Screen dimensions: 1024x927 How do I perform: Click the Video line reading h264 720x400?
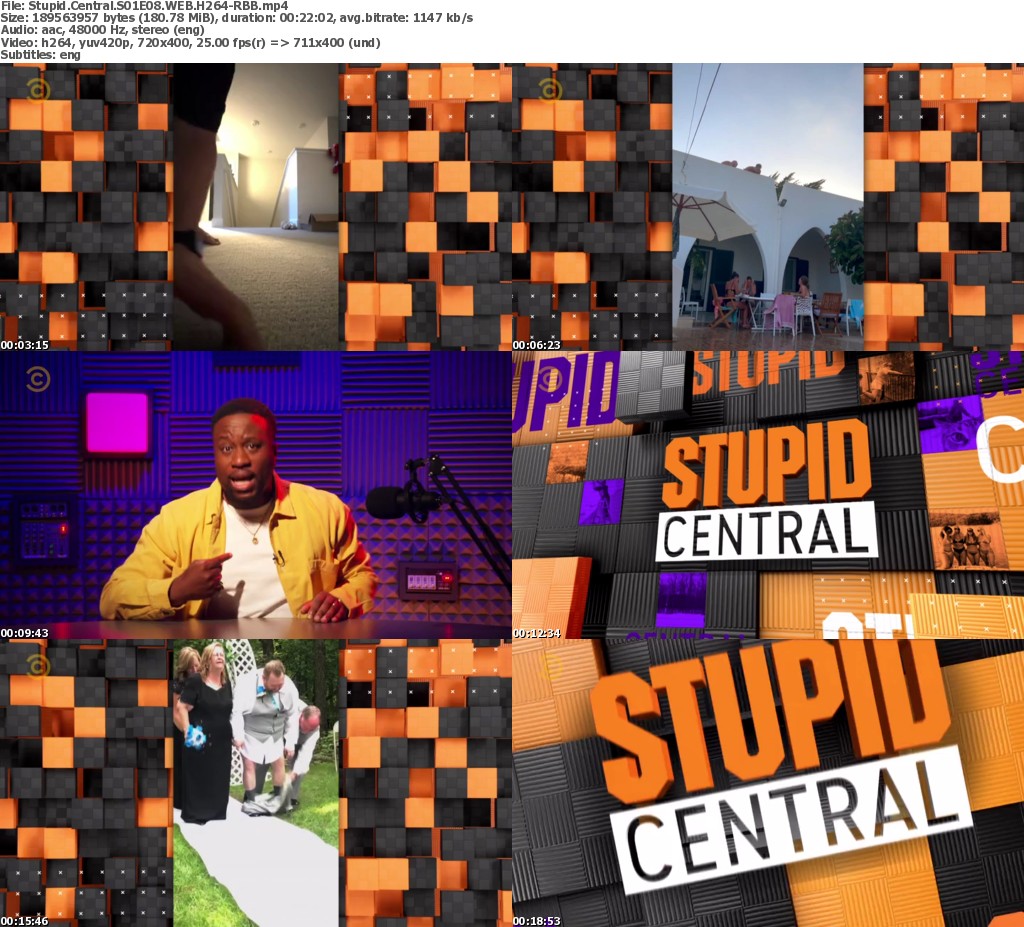click(x=190, y=42)
